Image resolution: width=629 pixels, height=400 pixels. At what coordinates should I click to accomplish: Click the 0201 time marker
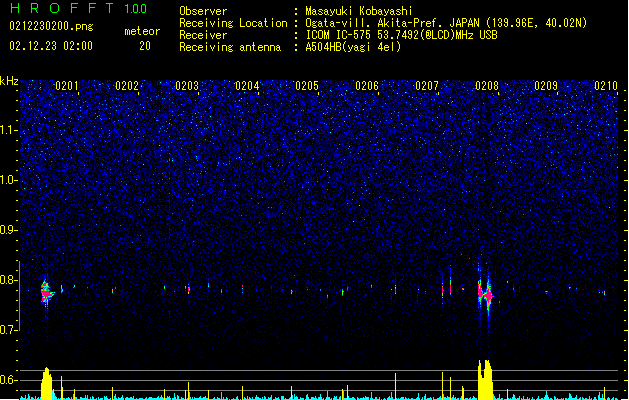(67, 86)
